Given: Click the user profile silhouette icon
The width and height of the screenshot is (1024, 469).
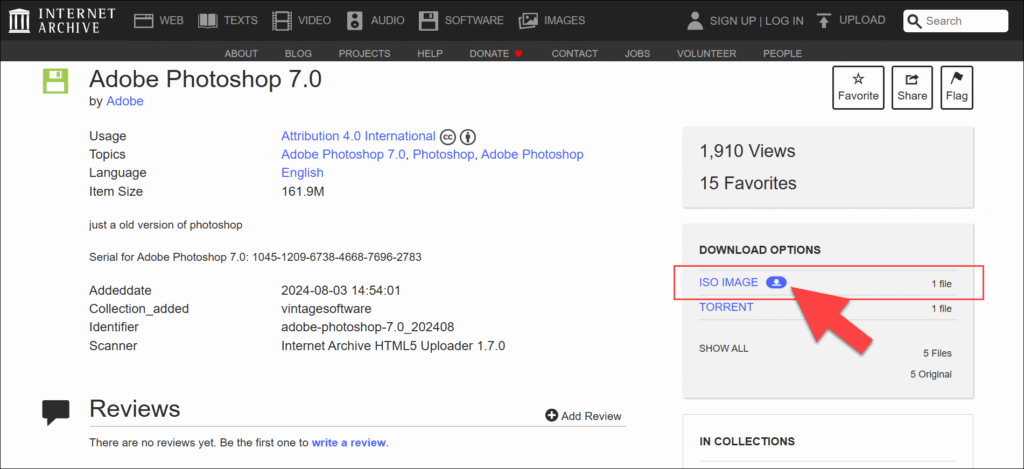Looking at the screenshot, I should [x=695, y=20].
